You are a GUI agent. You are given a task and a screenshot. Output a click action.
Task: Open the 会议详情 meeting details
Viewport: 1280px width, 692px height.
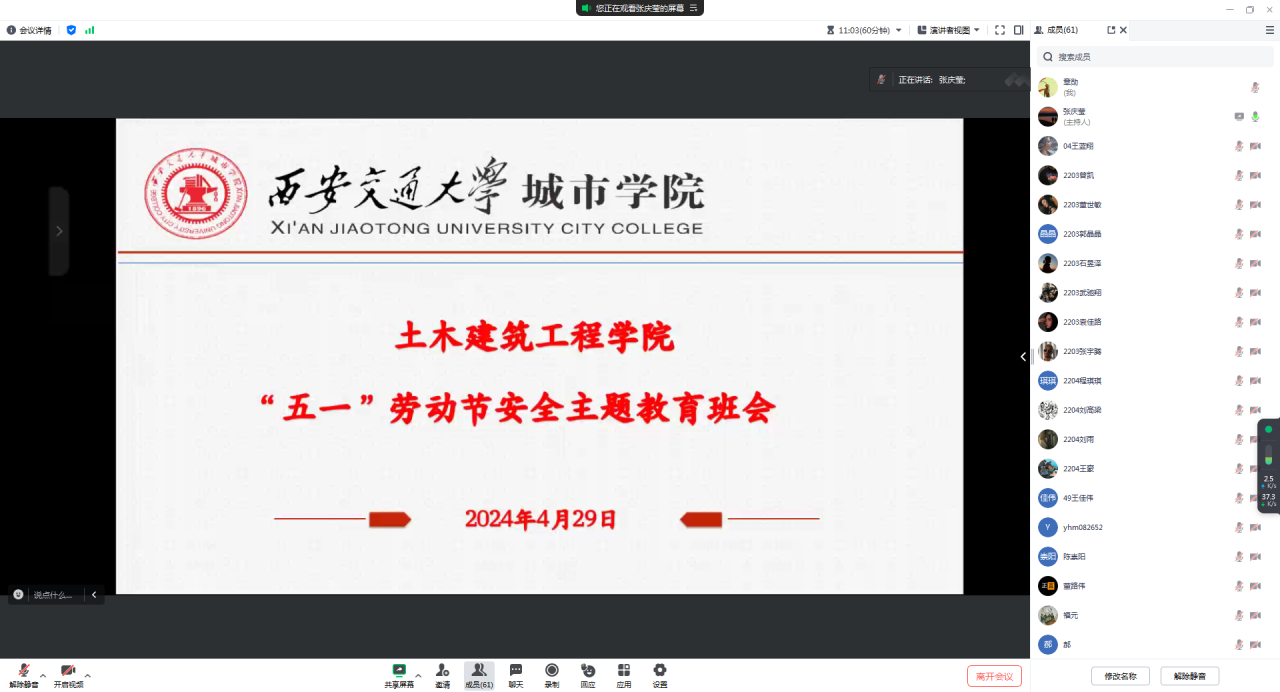point(31,30)
